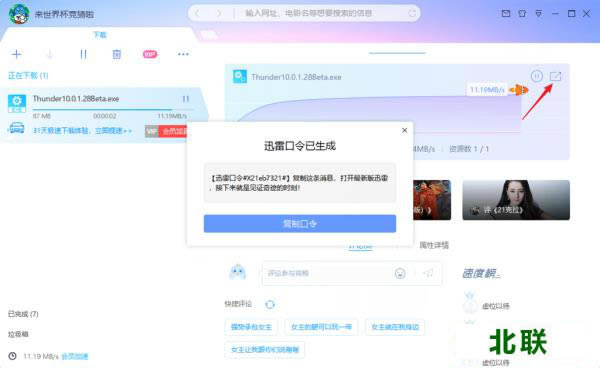Start tasks with the greyed download arrow
Image resolution: width=600 pixels, height=368 pixels.
tap(49, 54)
